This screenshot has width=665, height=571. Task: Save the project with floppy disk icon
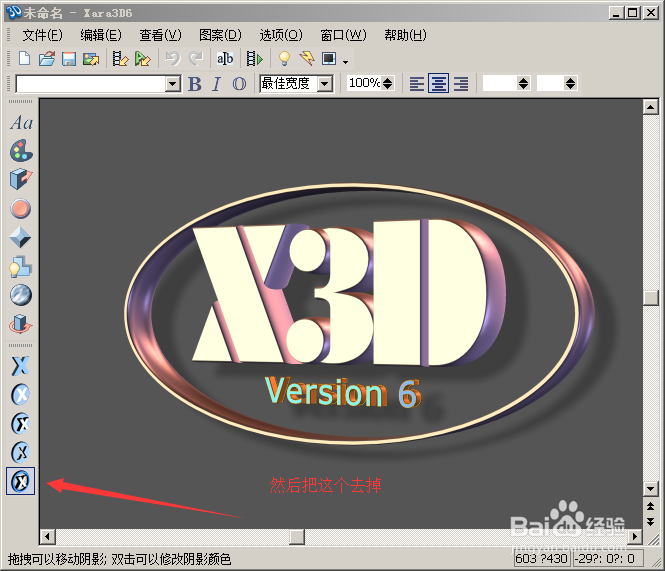(69, 59)
